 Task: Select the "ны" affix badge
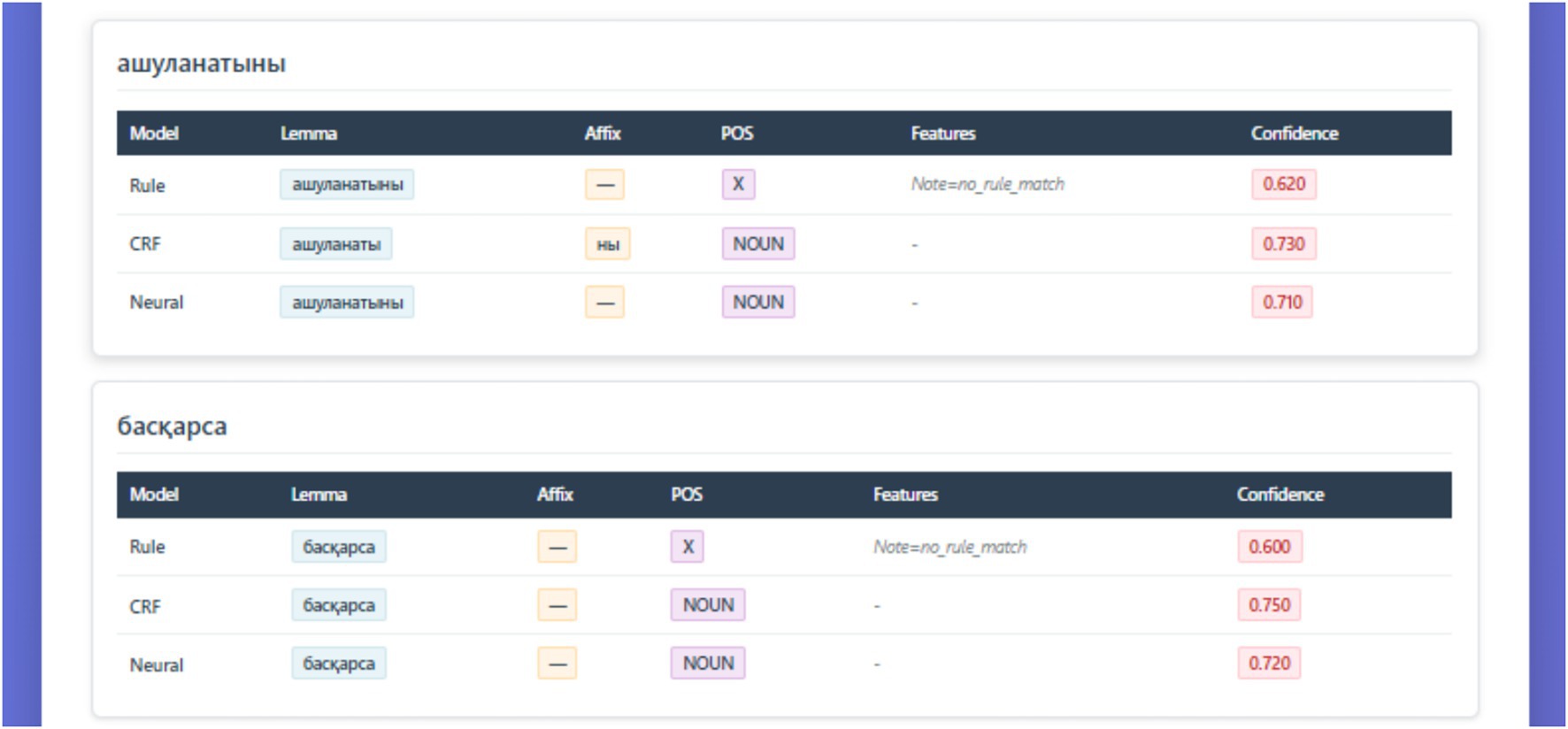click(x=607, y=244)
